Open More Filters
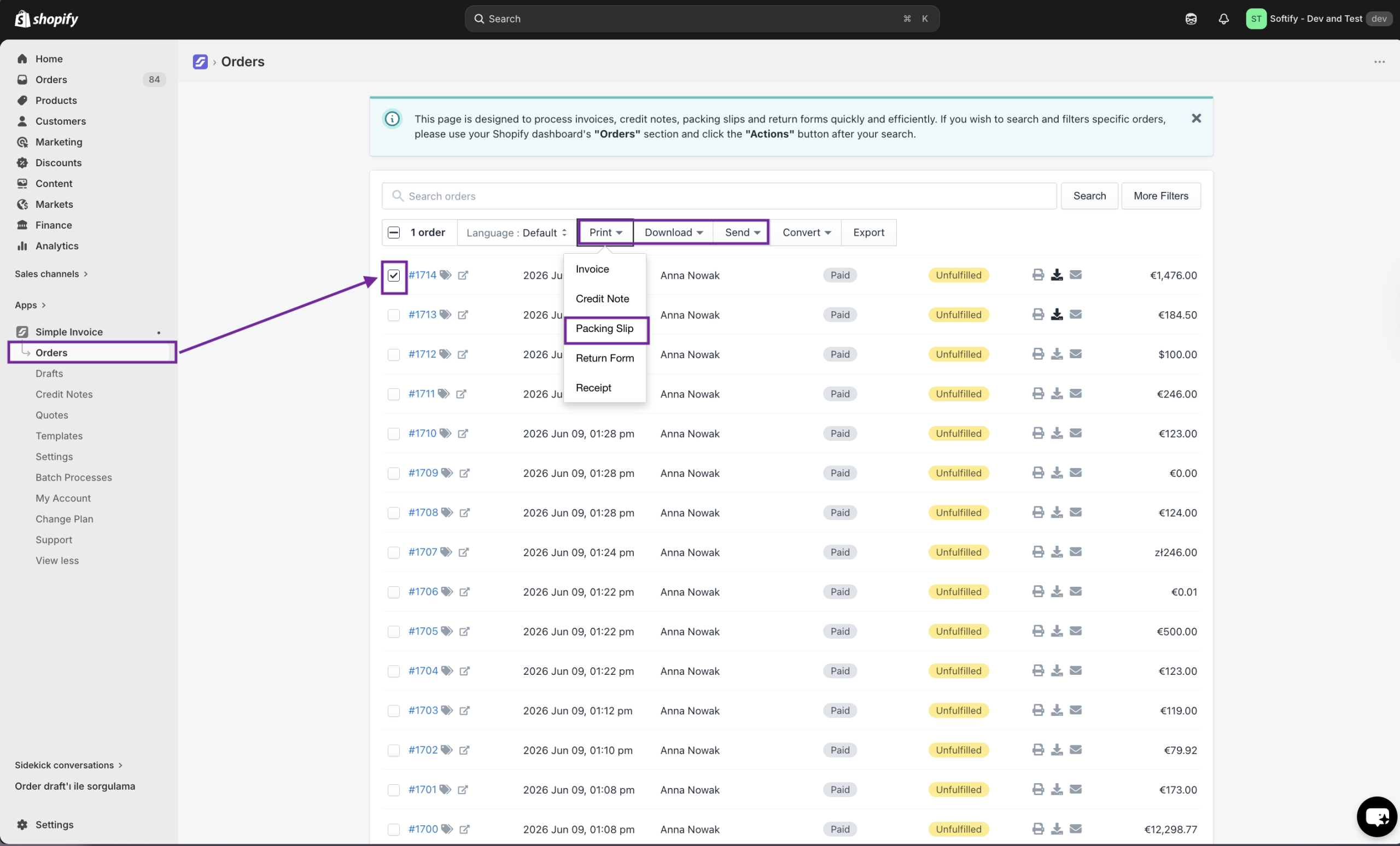The height and width of the screenshot is (846, 1400). click(x=1161, y=195)
